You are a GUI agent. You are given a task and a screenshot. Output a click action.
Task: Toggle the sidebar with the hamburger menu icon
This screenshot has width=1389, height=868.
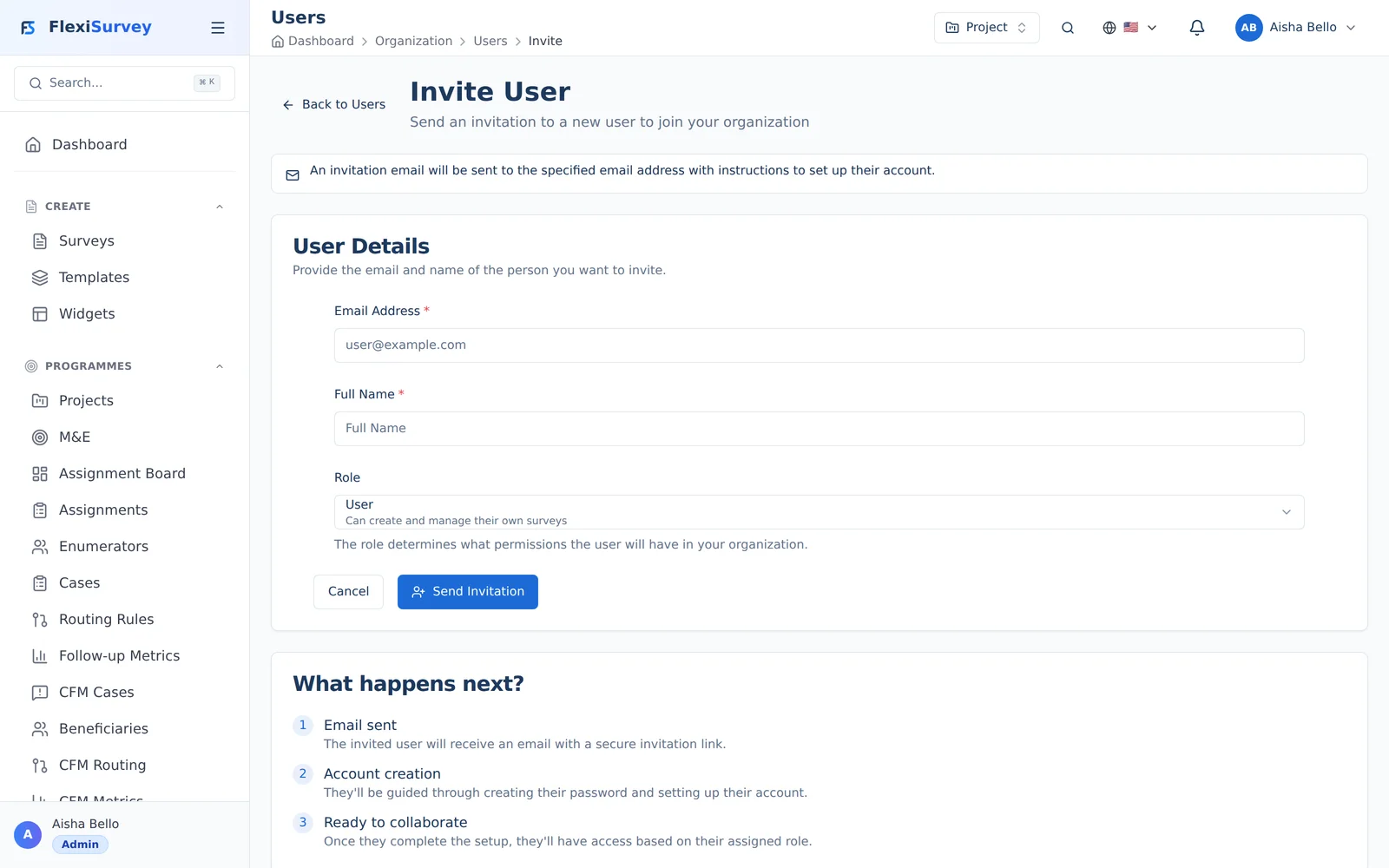[x=218, y=28]
